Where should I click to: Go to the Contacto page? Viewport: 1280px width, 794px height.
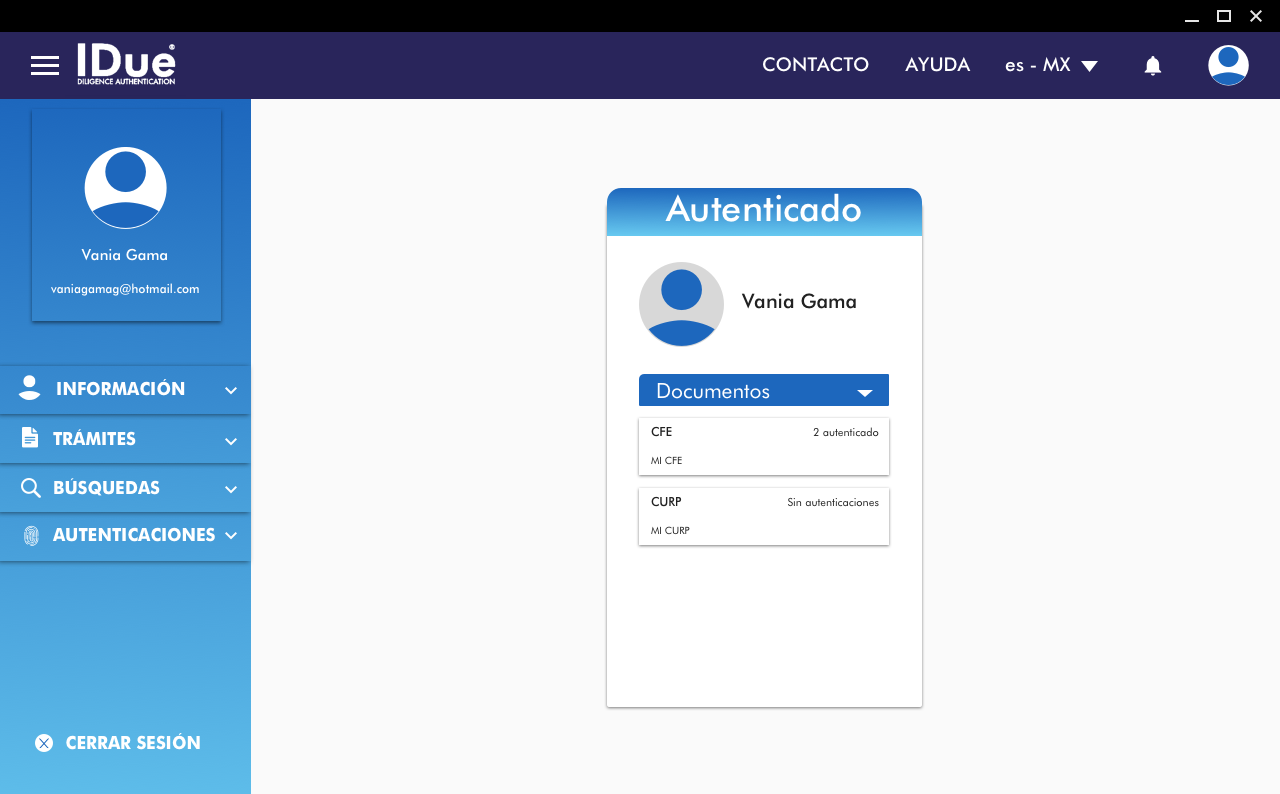click(815, 65)
